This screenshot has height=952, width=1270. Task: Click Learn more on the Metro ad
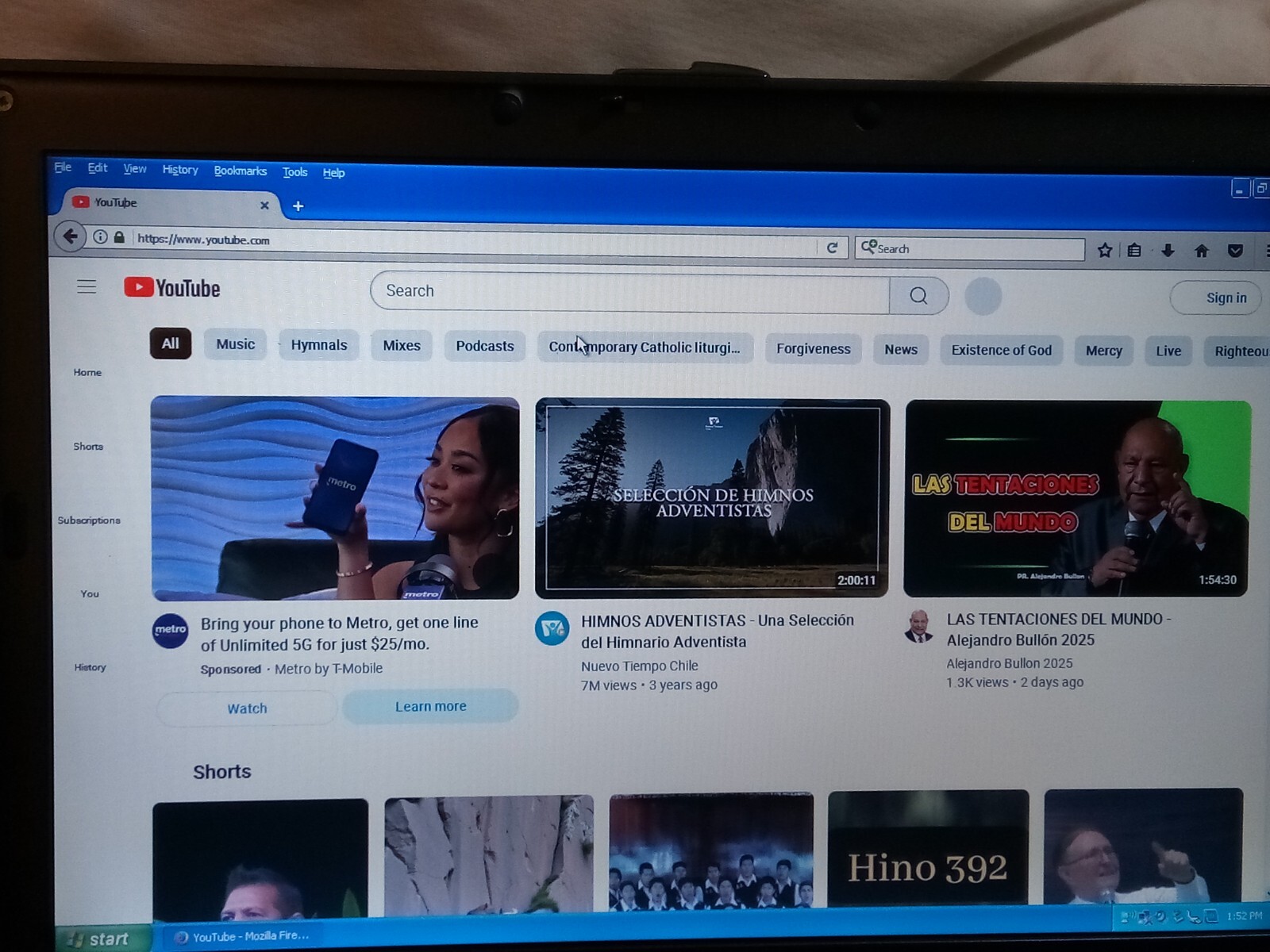pos(430,706)
